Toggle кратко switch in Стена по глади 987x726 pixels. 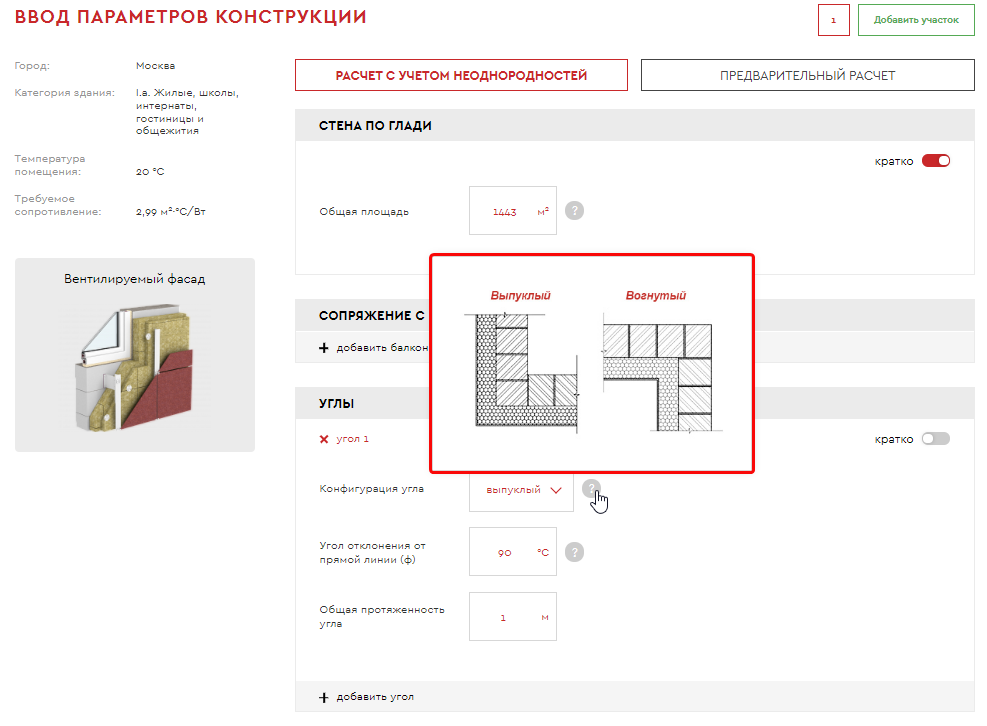point(935,161)
